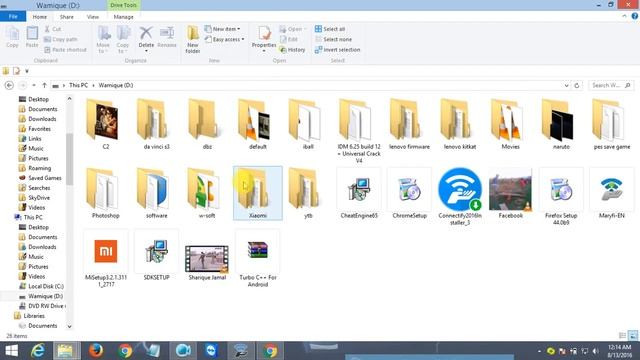This screenshot has height=360, width=640.
Task: Open the pes save game folder
Action: pyautogui.click(x=612, y=124)
